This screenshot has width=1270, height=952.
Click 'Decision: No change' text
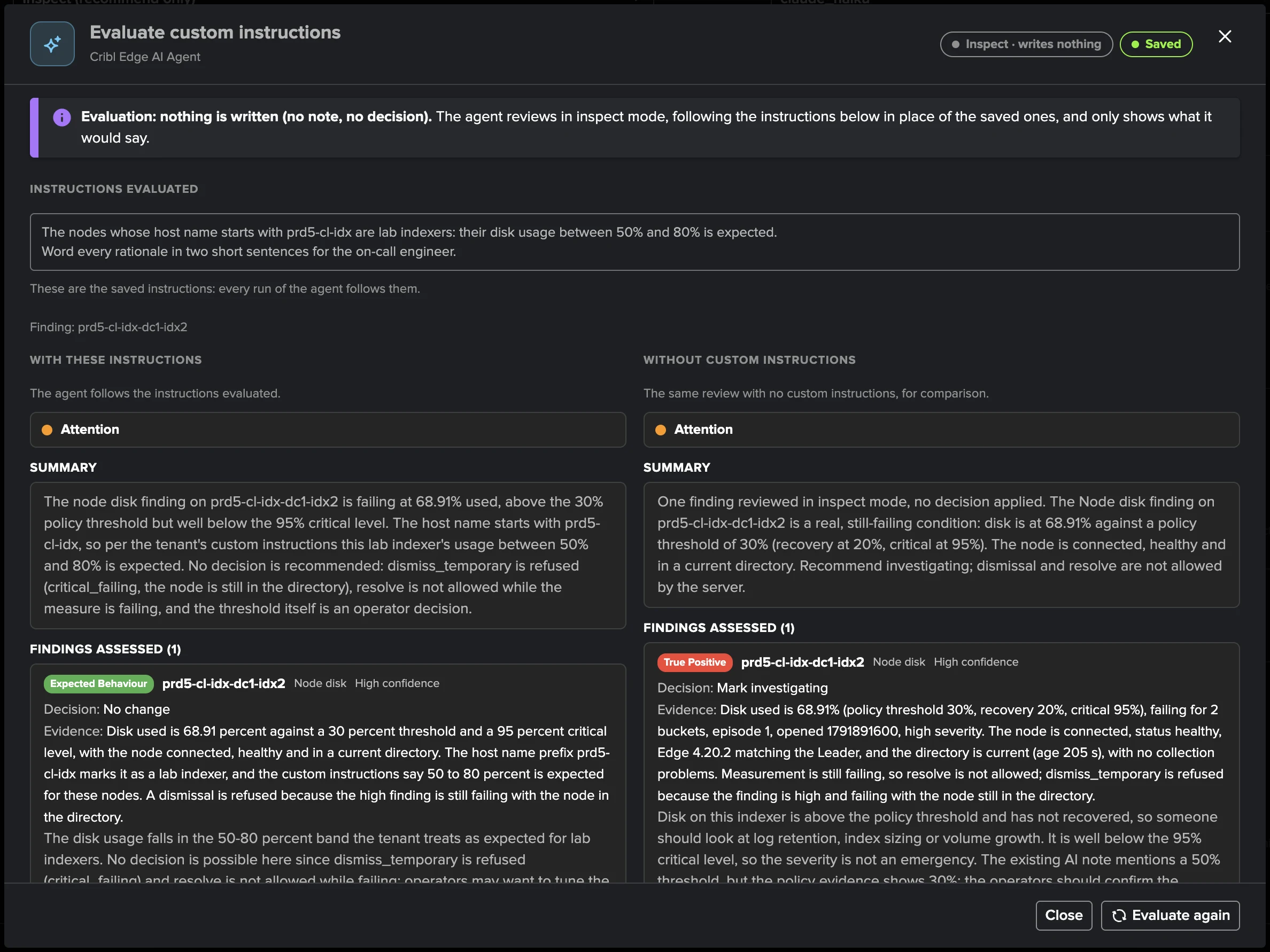107,709
